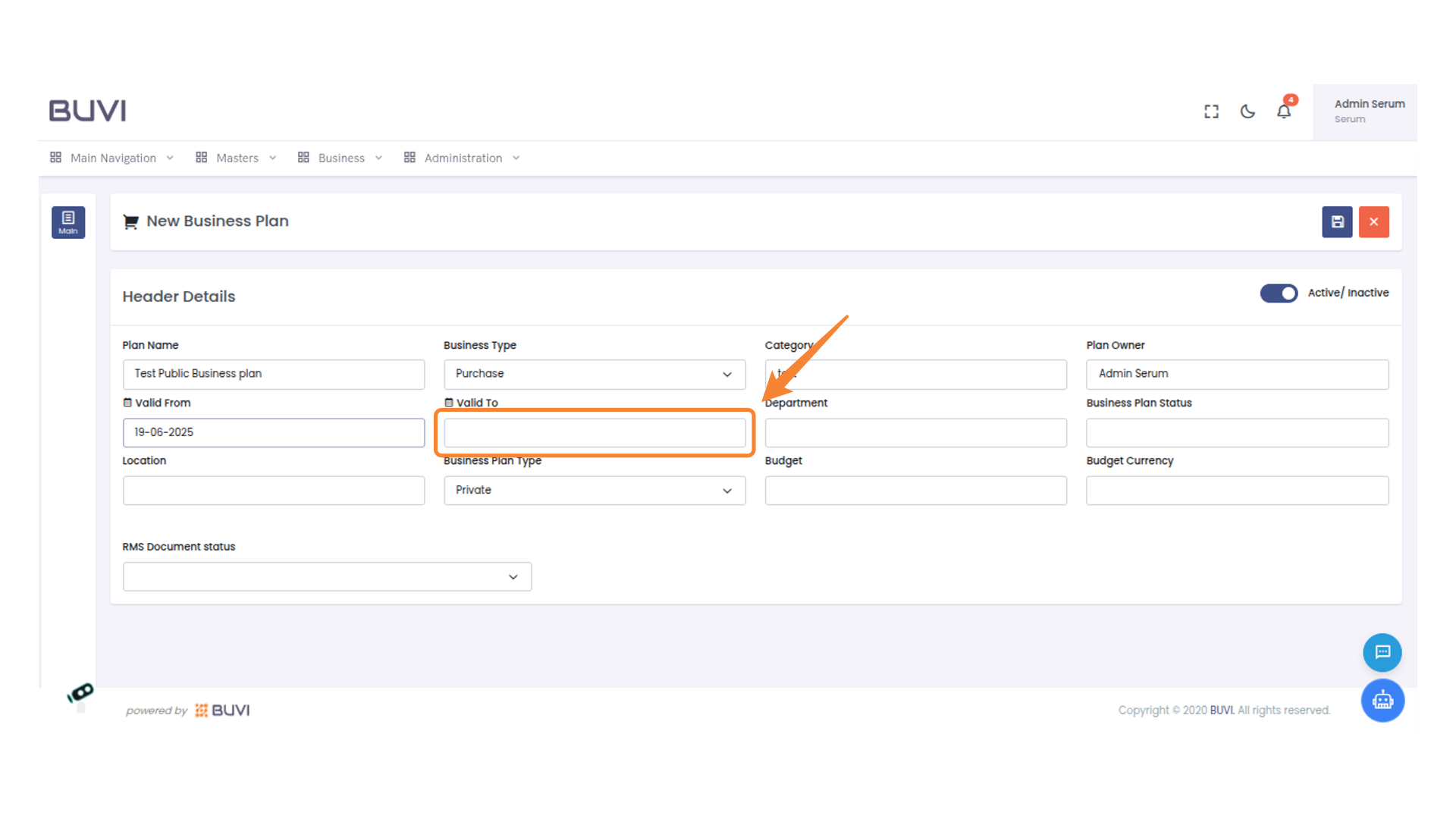Open the Masters menu

point(236,158)
